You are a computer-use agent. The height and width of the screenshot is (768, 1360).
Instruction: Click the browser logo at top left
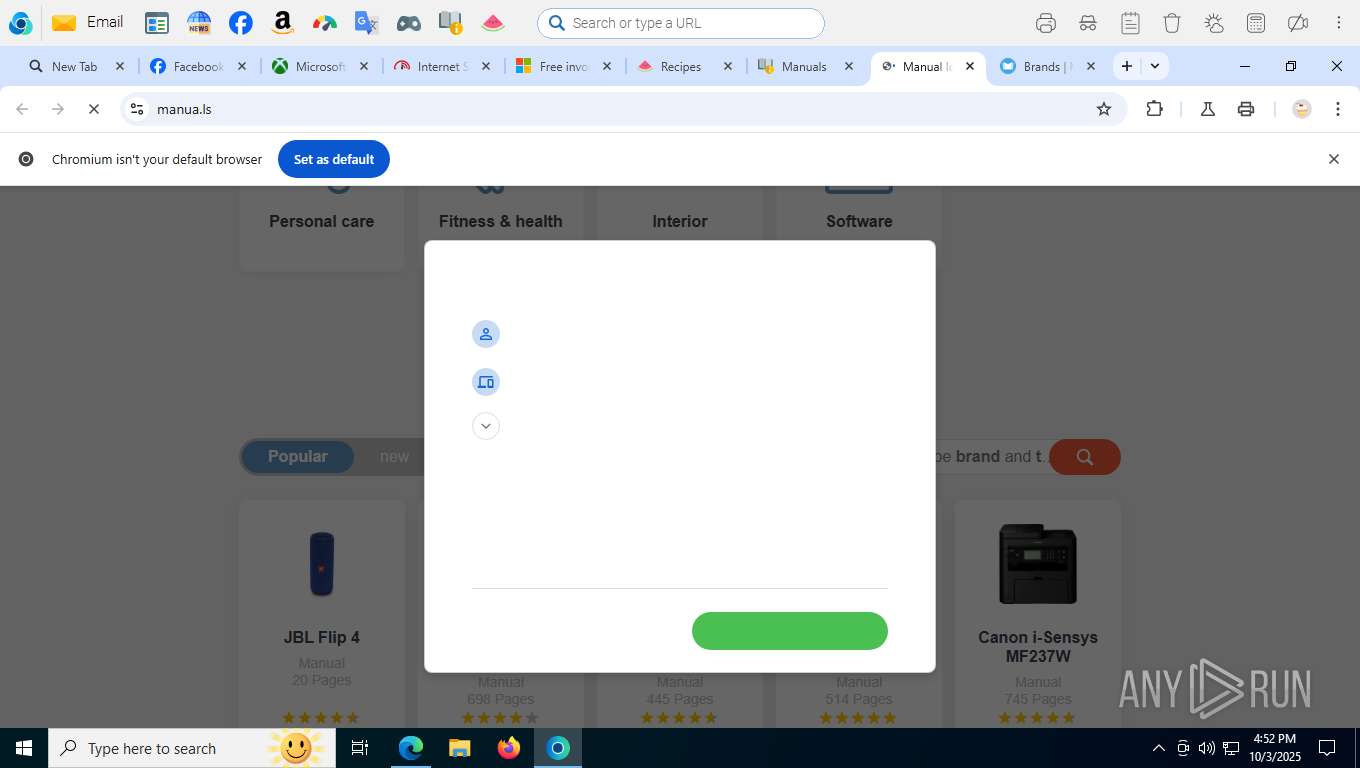pos(20,23)
